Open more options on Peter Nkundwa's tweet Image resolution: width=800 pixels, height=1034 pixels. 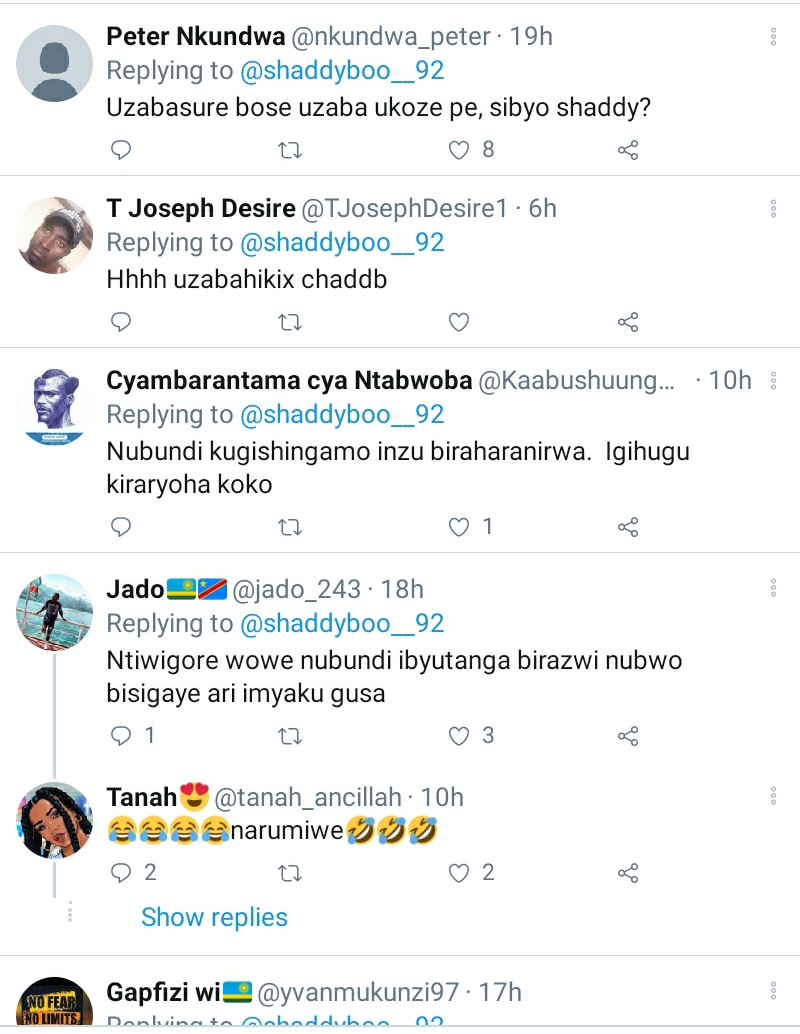pyautogui.click(x=774, y=37)
